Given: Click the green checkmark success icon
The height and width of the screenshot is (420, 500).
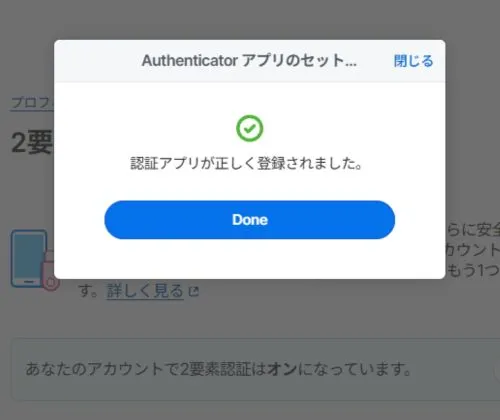Looking at the screenshot, I should click(x=250, y=128).
